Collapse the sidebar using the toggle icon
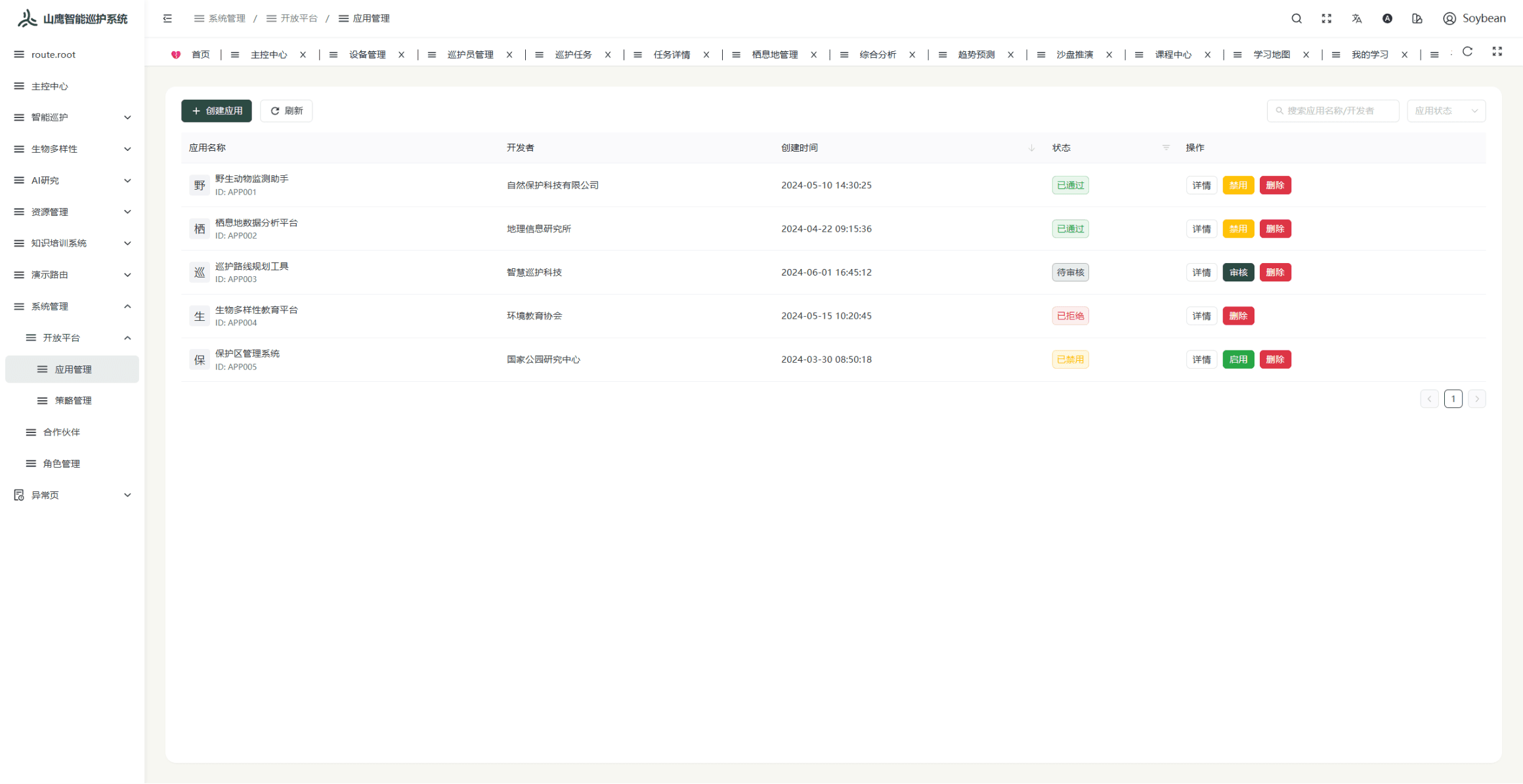The width and height of the screenshot is (1523, 784). pyautogui.click(x=167, y=18)
